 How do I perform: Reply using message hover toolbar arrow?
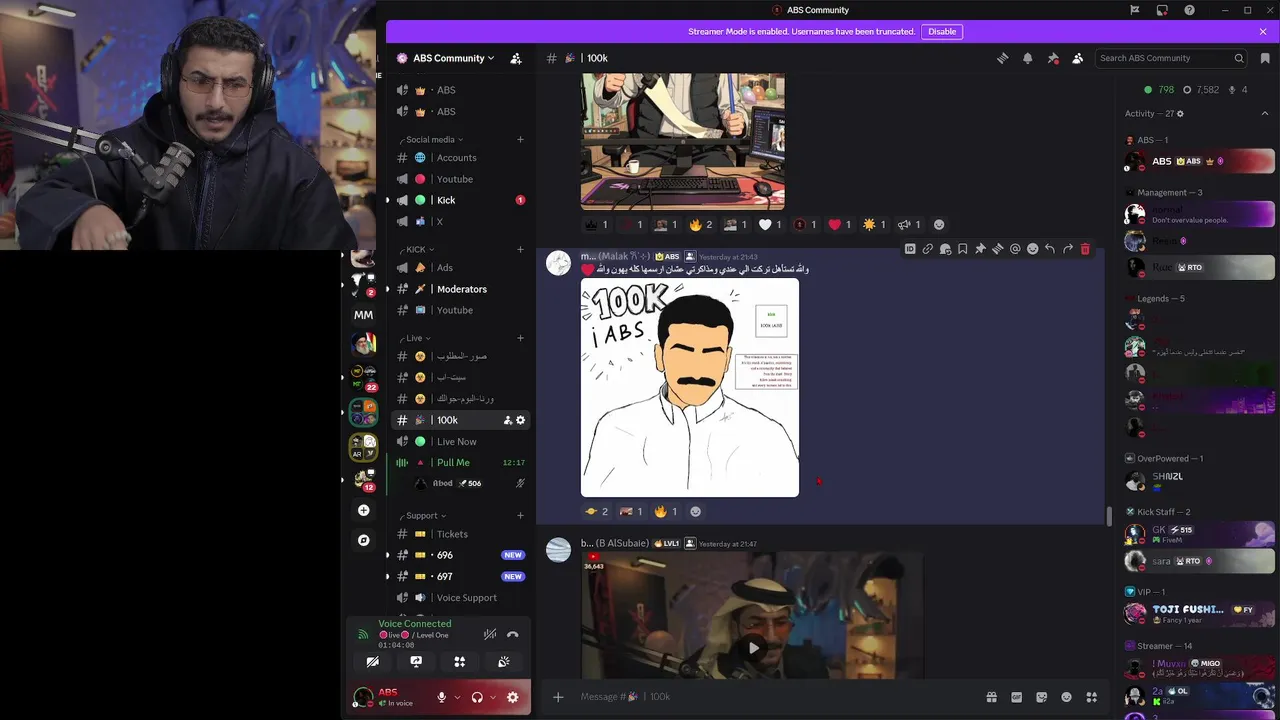click(1050, 249)
